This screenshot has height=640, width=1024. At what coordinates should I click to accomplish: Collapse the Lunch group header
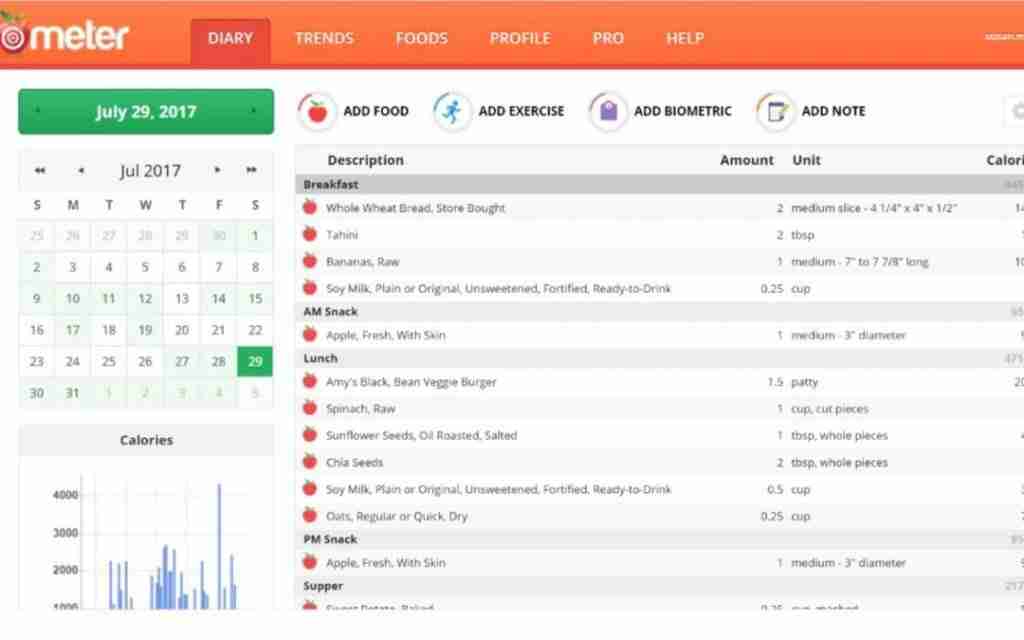tap(660, 359)
